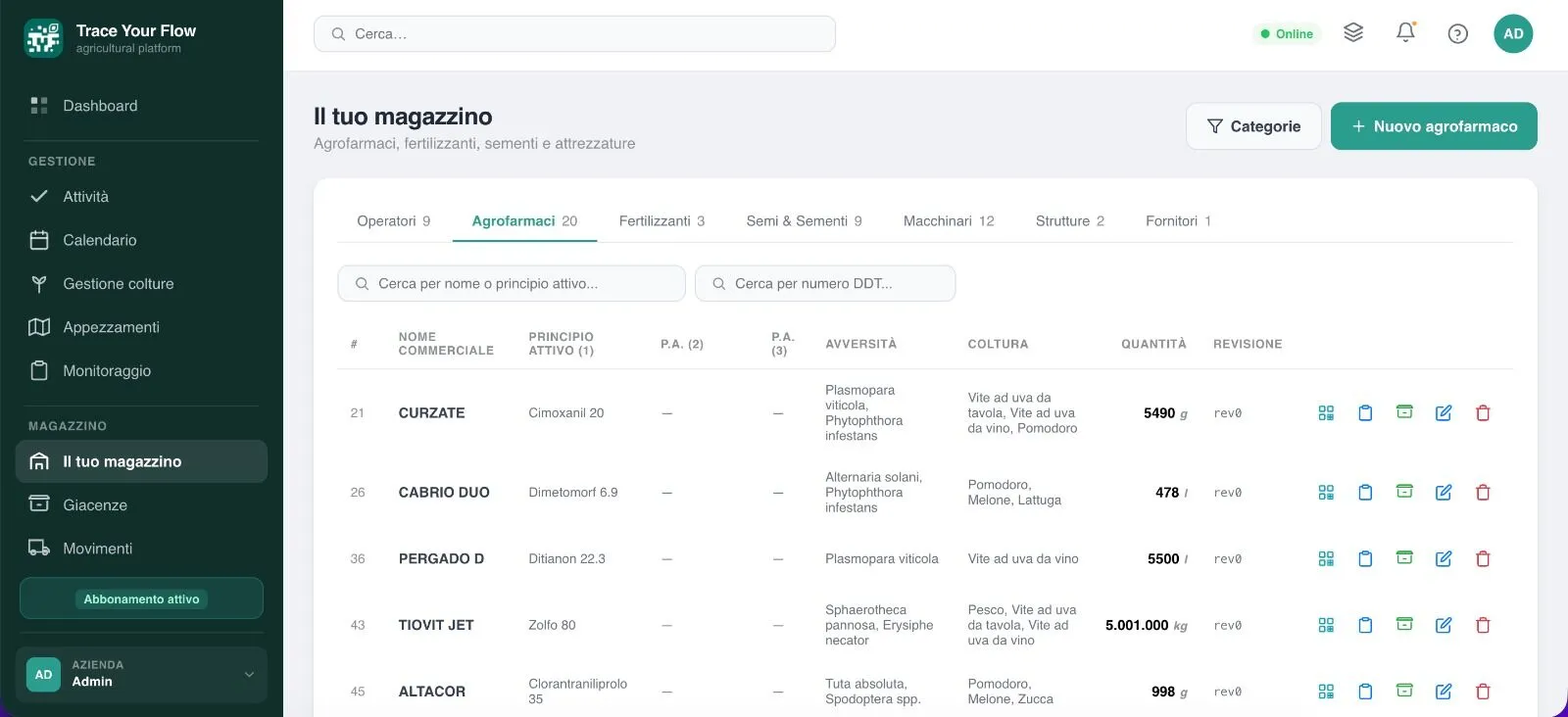The height and width of the screenshot is (717, 1568).
Task: Open the AD user avatar in the header
Action: pos(1513,33)
